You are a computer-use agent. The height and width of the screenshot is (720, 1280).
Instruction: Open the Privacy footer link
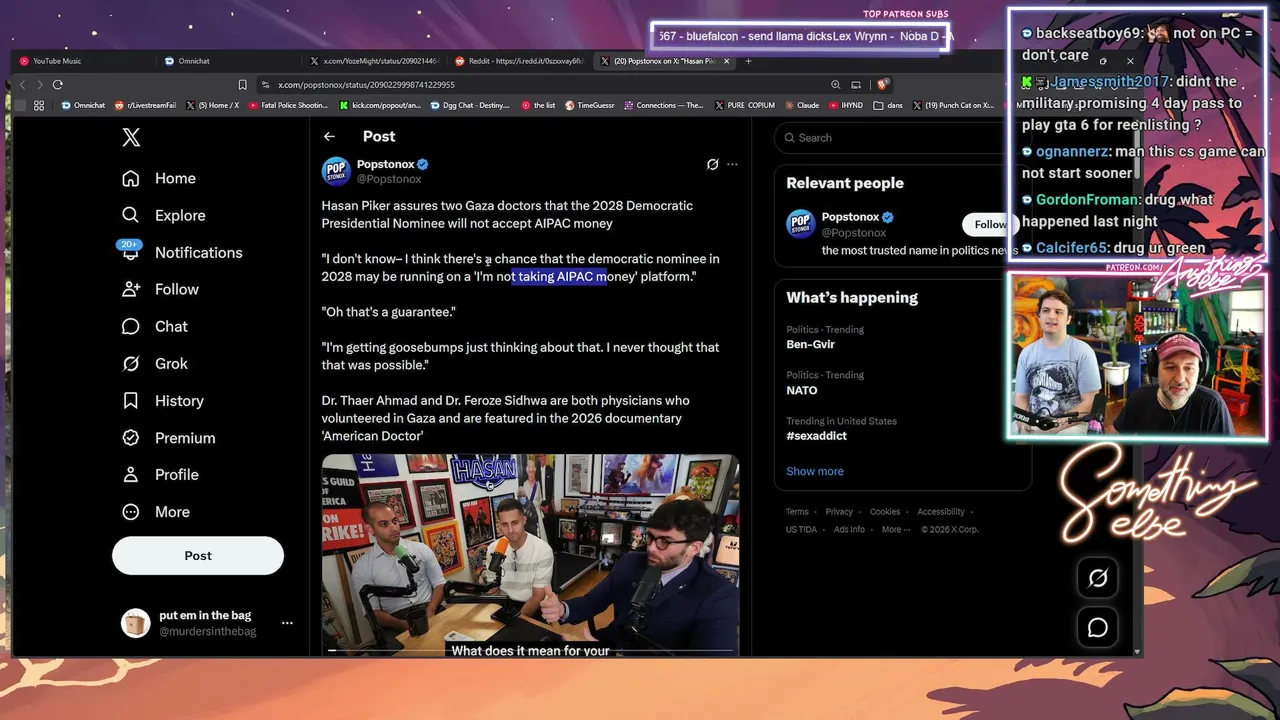tap(839, 512)
